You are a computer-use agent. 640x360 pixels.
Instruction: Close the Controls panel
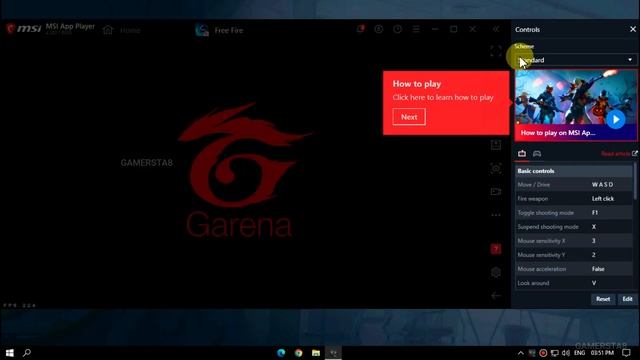click(633, 29)
